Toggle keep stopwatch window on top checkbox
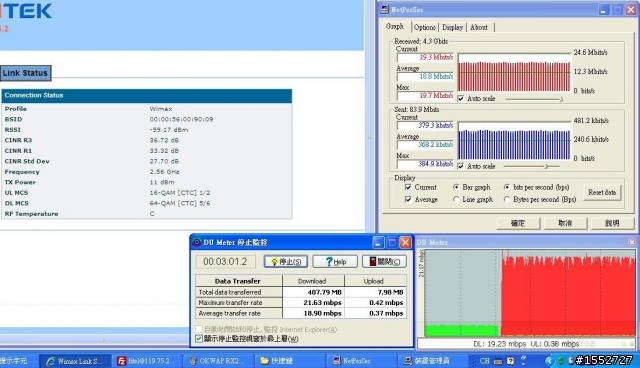Image resolution: width=640 pixels, height=368 pixels. coord(199,339)
